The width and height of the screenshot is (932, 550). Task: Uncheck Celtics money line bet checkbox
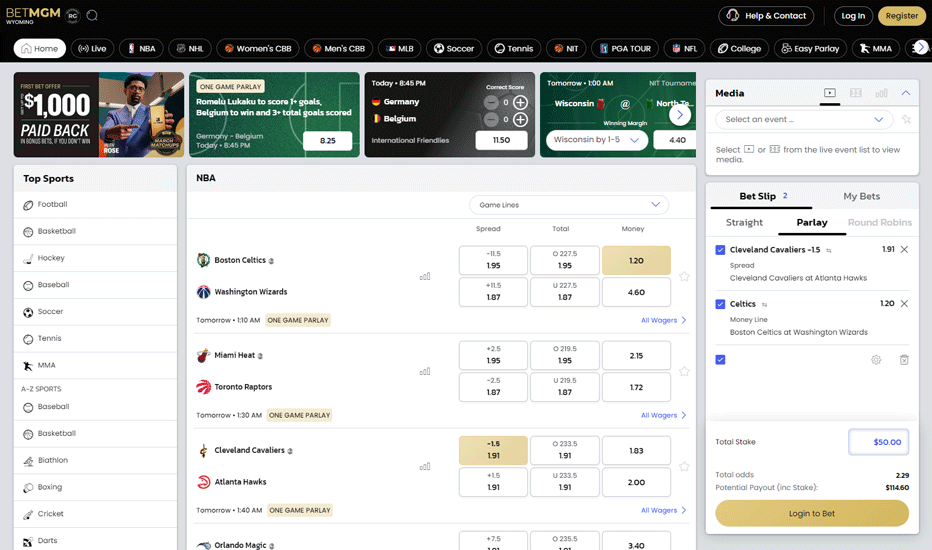(x=720, y=304)
